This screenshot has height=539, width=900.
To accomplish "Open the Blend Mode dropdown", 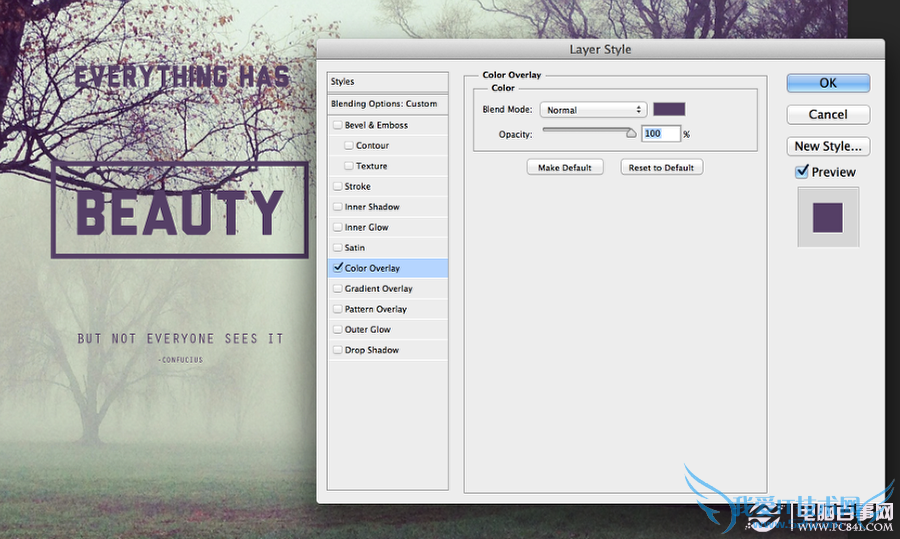I will (x=593, y=110).
